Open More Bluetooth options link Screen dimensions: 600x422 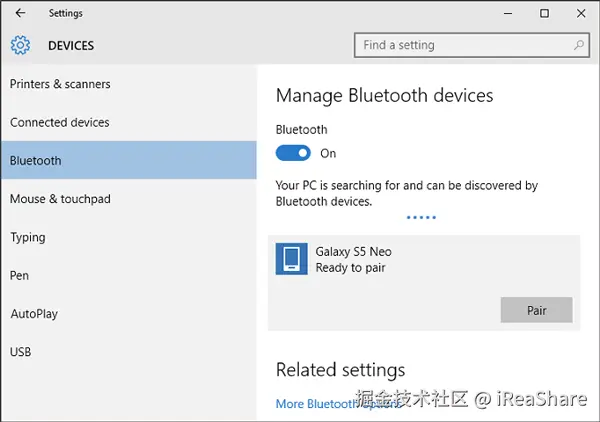[x=330, y=404]
